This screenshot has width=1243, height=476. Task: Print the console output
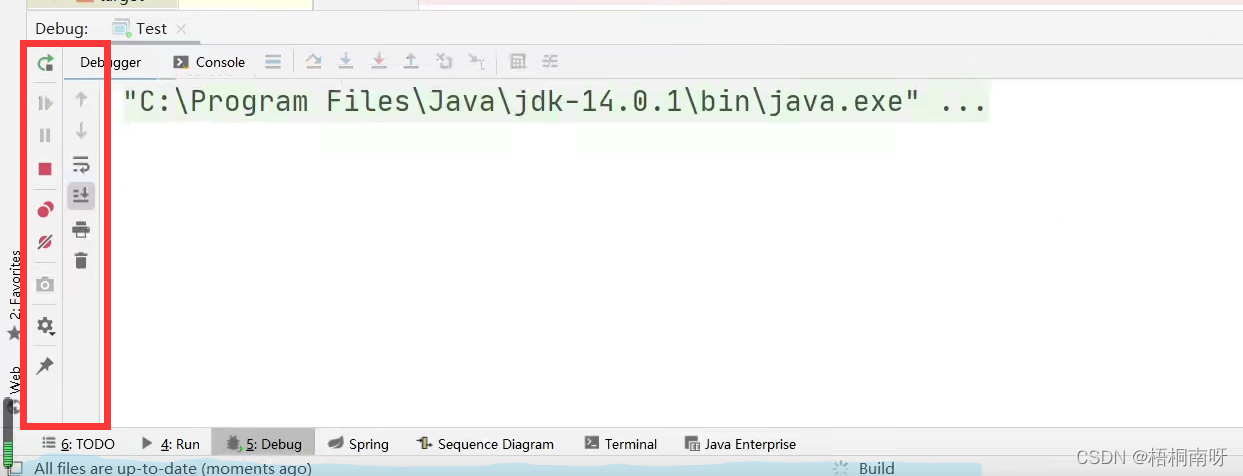[81, 229]
